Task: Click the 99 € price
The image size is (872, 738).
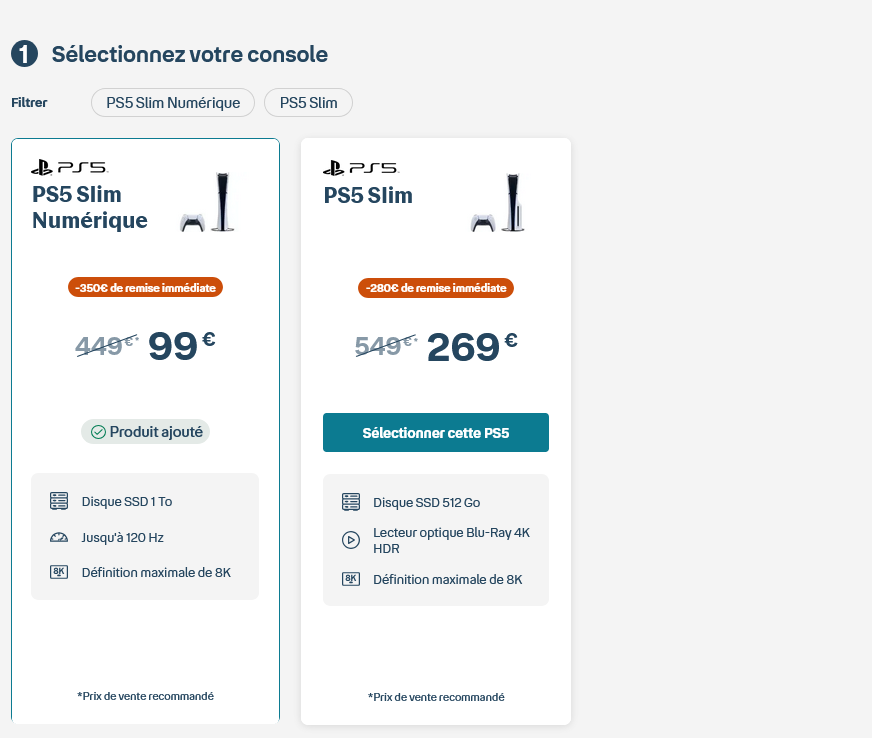Action: point(181,346)
